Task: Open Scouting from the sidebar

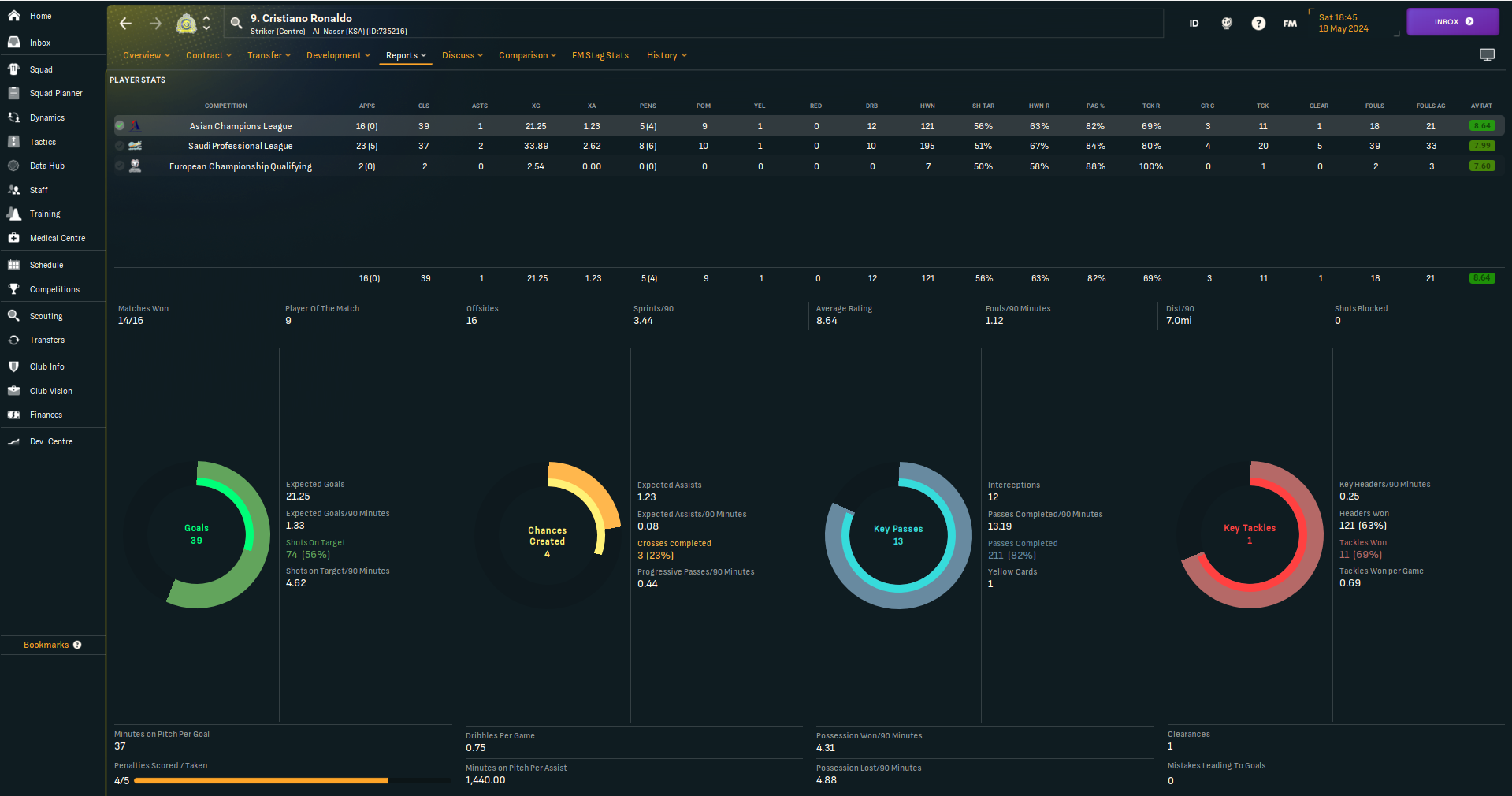Action: click(x=46, y=316)
